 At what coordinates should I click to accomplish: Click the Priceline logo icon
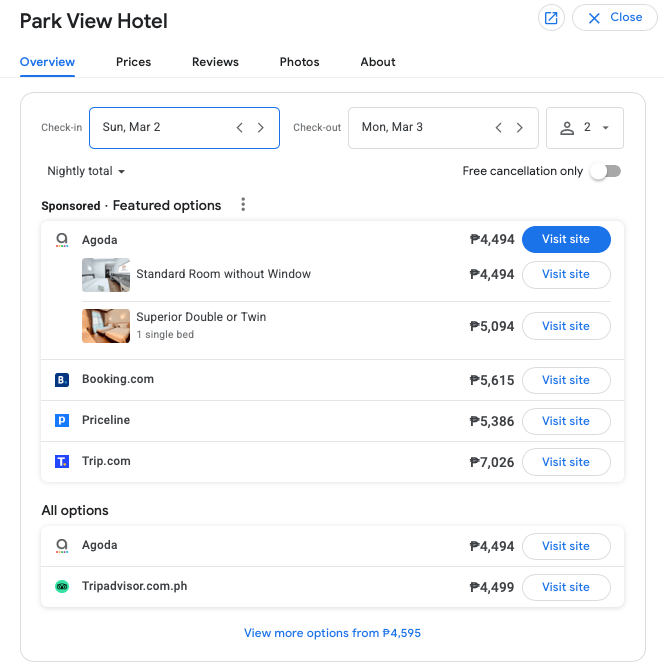tap(62, 420)
